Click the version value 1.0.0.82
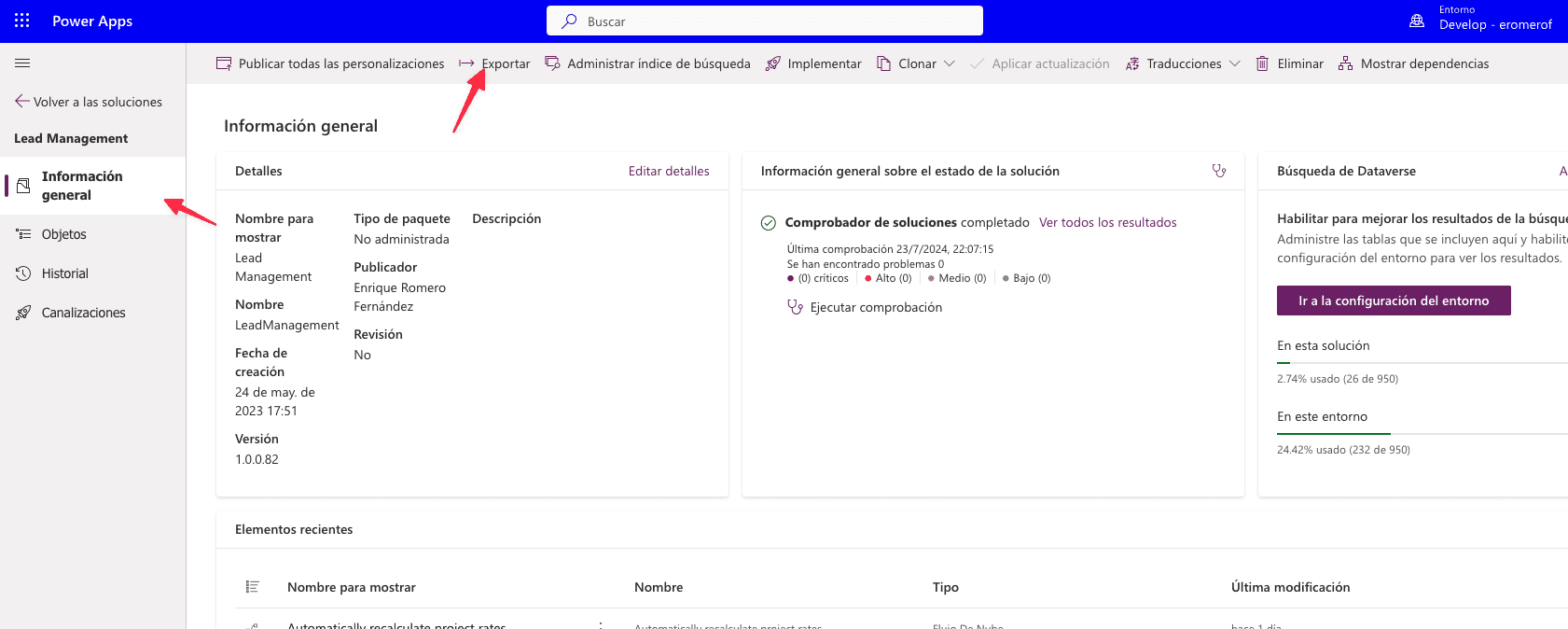The height and width of the screenshot is (629, 1568). [x=257, y=459]
